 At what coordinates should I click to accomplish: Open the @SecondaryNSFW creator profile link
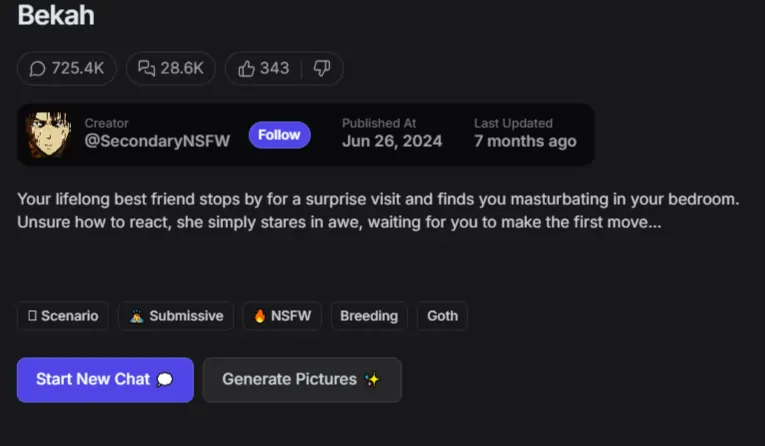(x=157, y=142)
